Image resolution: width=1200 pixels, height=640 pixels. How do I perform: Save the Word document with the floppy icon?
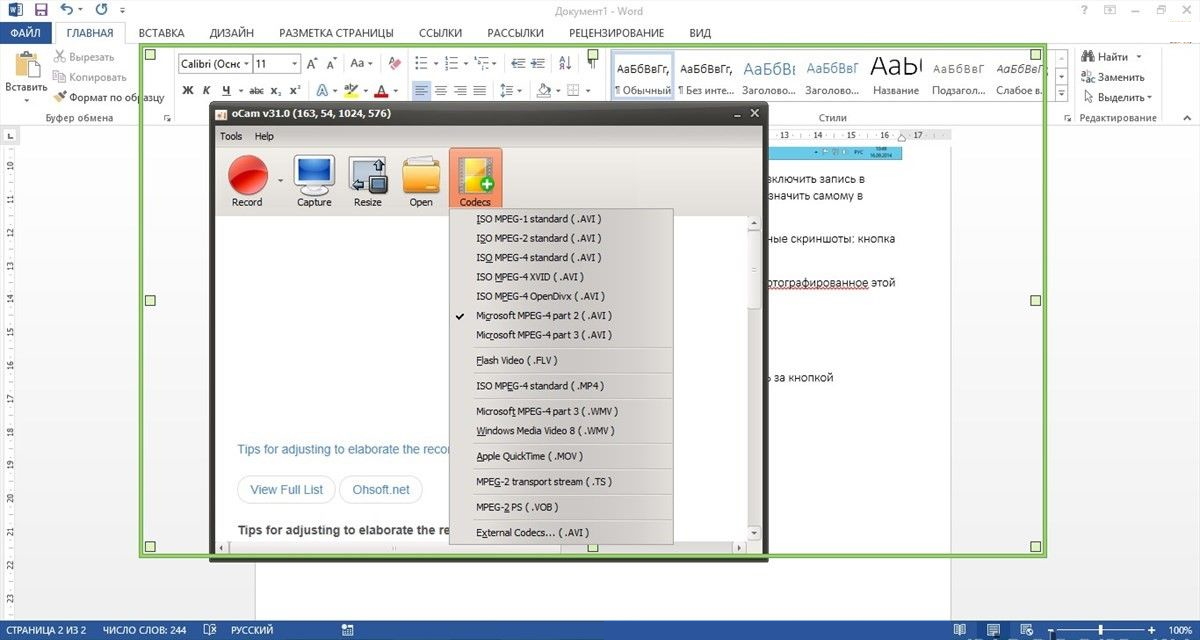point(41,9)
